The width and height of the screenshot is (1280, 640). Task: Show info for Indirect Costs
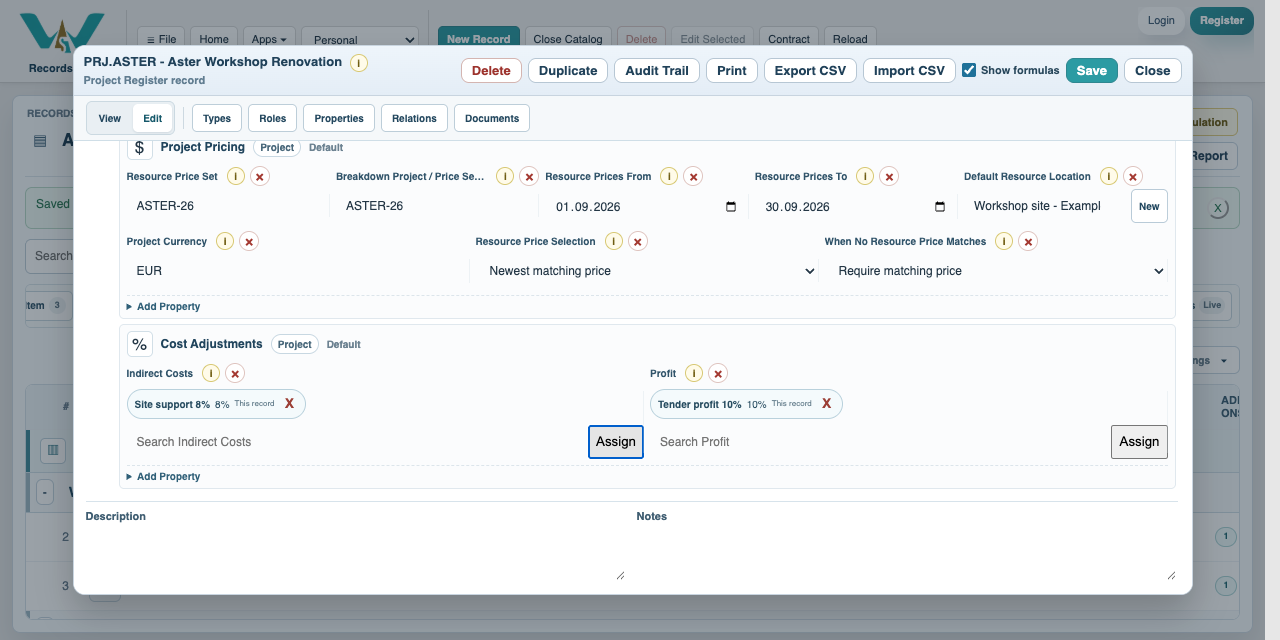pos(211,373)
